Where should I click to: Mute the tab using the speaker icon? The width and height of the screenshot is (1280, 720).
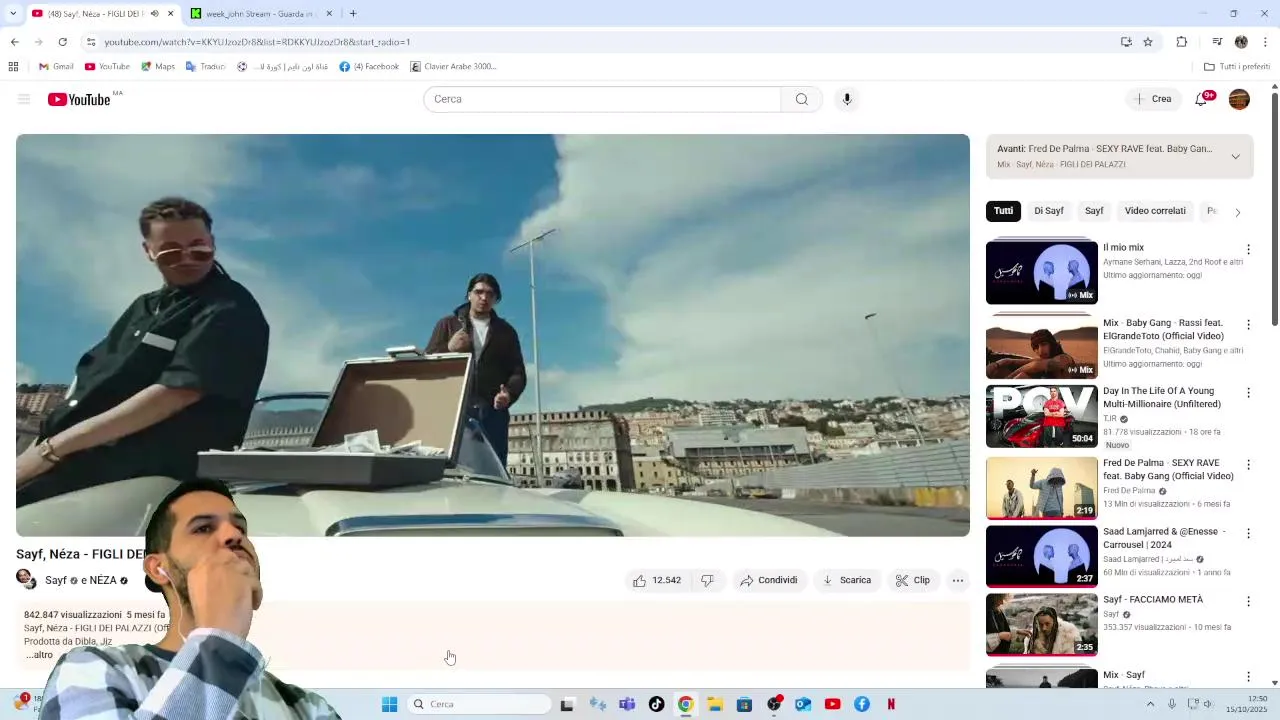(154, 14)
